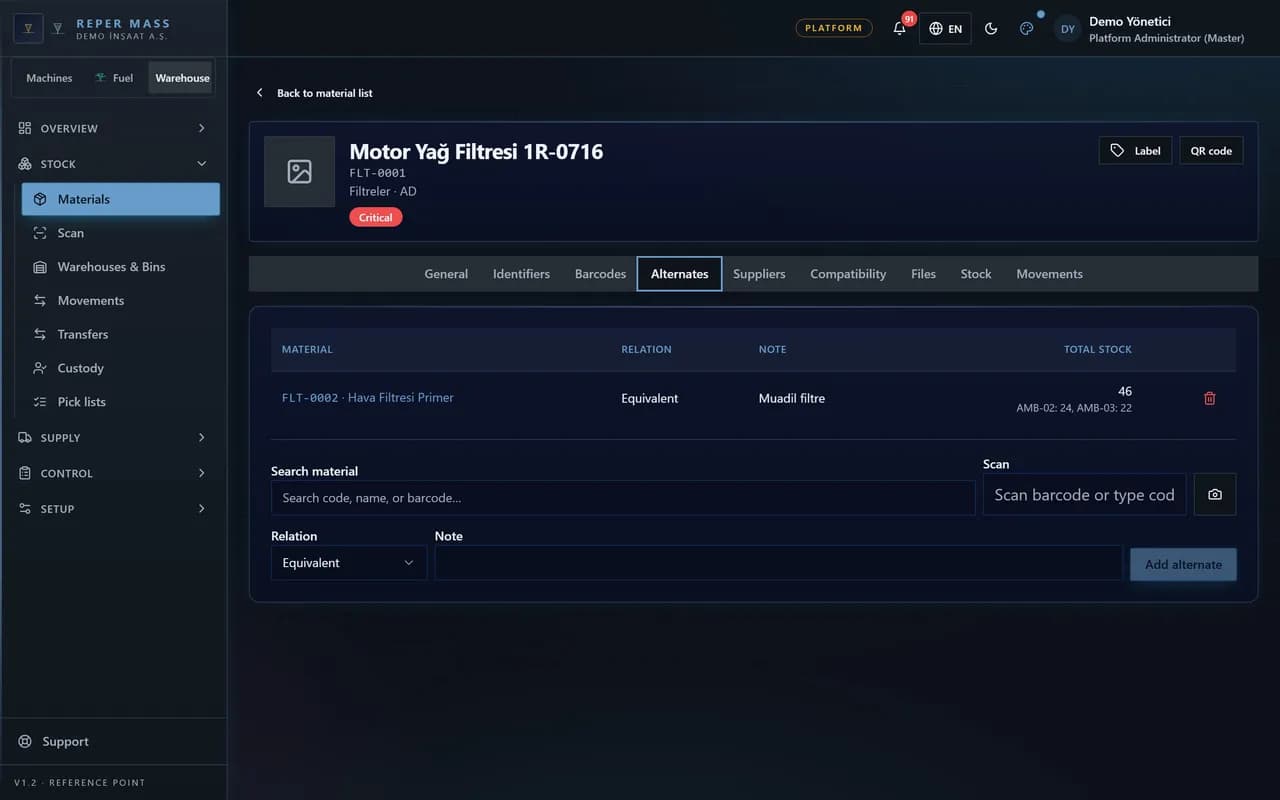Open the theme palette icon
Screen dimensions: 1280x800
pyautogui.click(x=1026, y=28)
